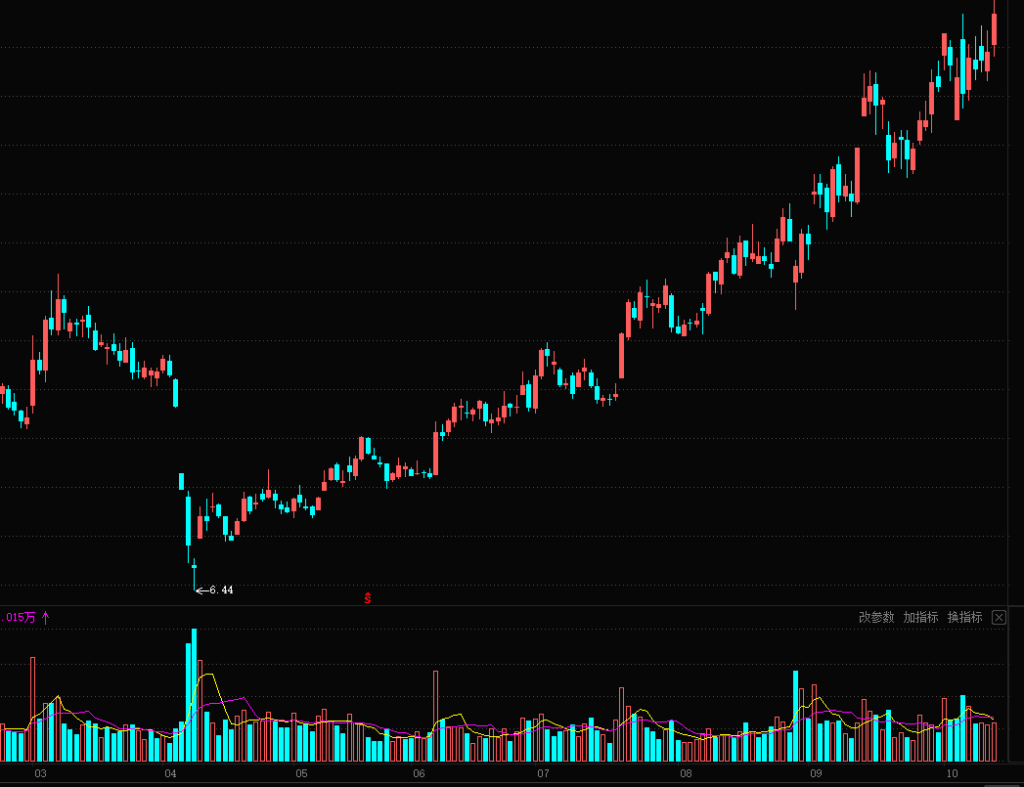This screenshot has width=1024, height=787.
Task: Click the 加指标 add indicator button
Action: pyautogui.click(x=920, y=617)
